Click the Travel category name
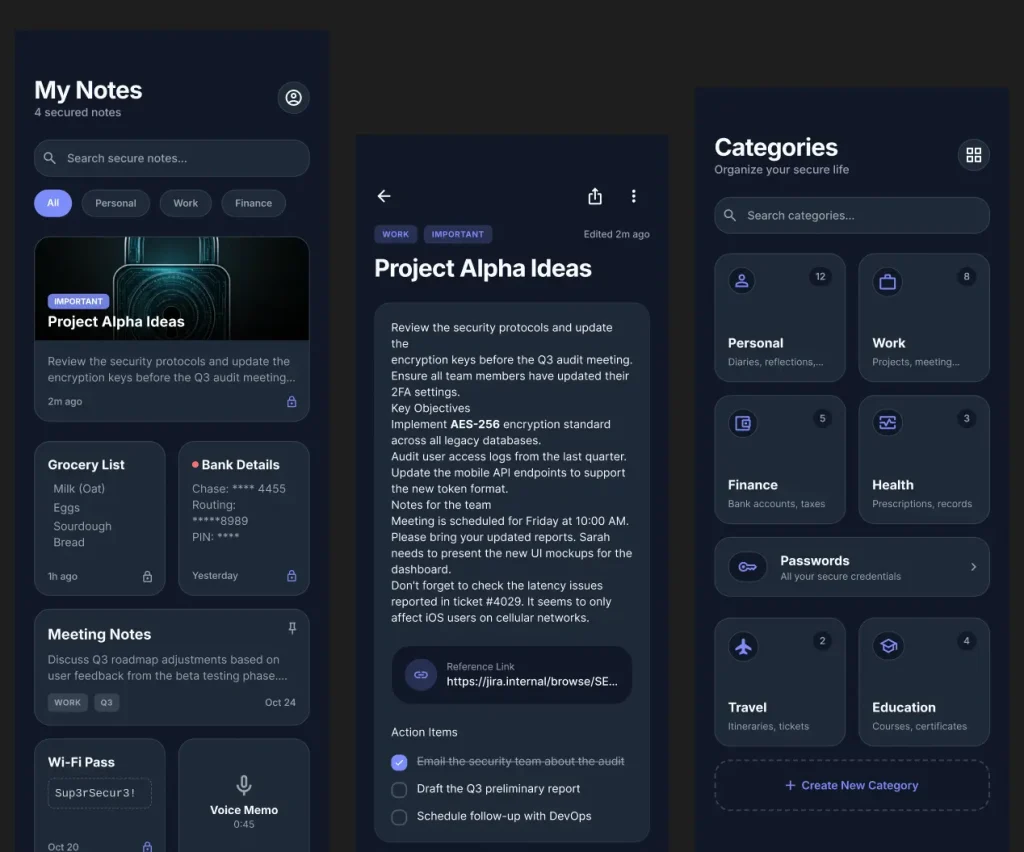Screen dimensions: 1024x852 click(x=747, y=708)
